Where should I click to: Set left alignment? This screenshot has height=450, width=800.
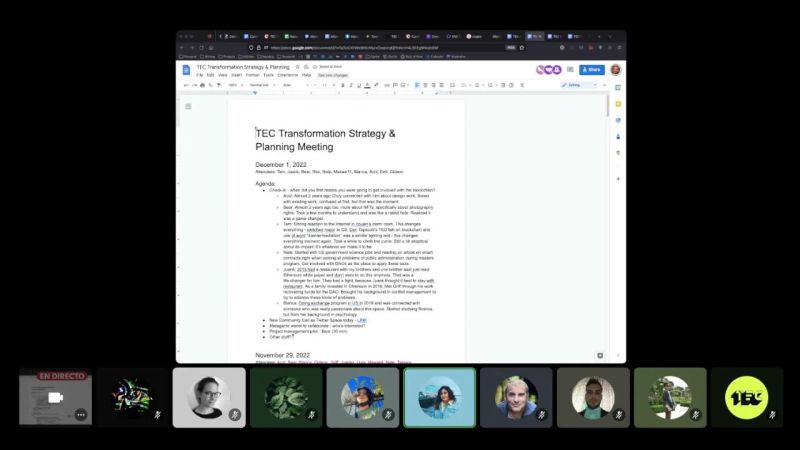(417, 85)
